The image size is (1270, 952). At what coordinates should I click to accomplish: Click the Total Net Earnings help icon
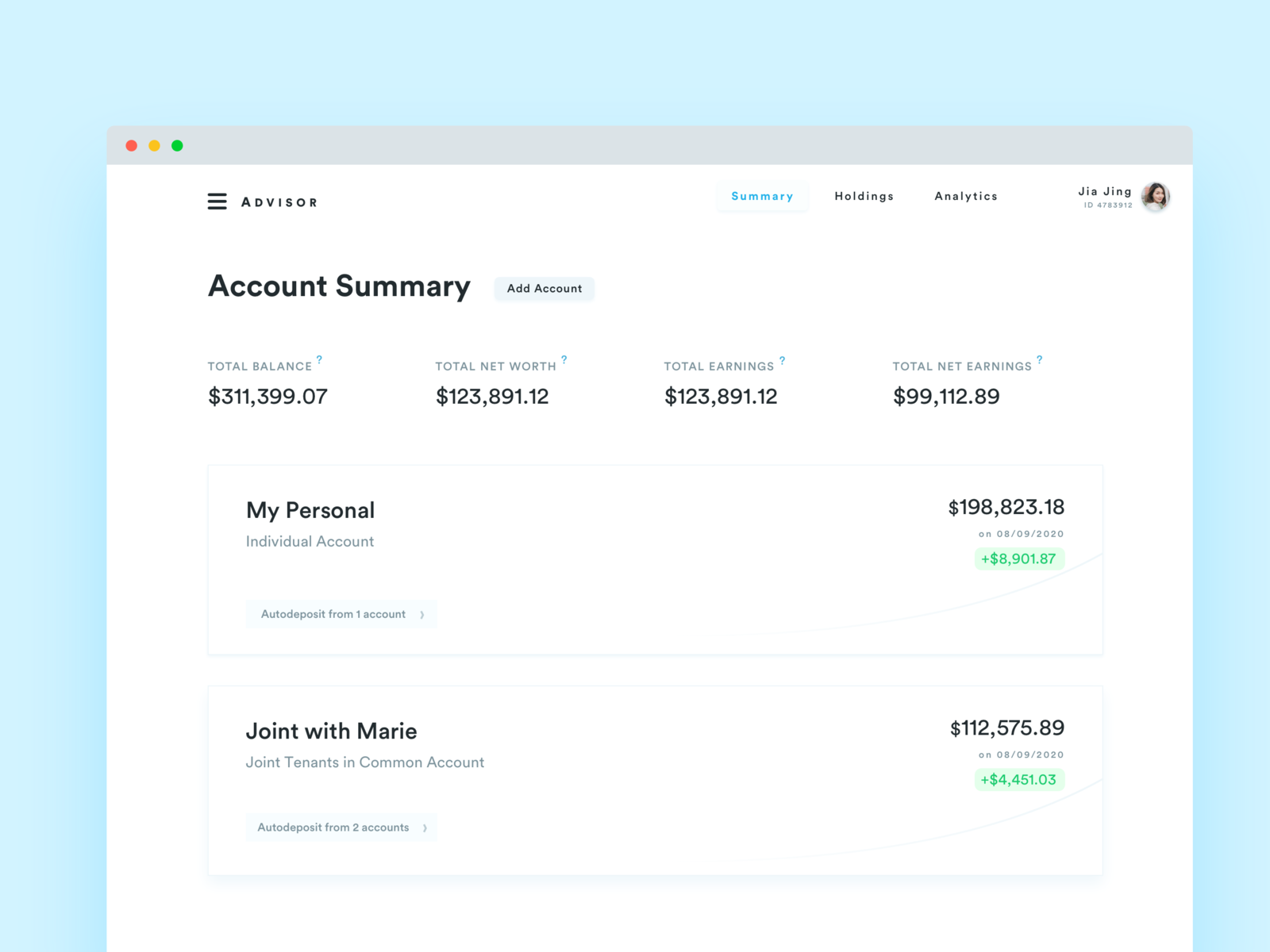tap(1038, 359)
